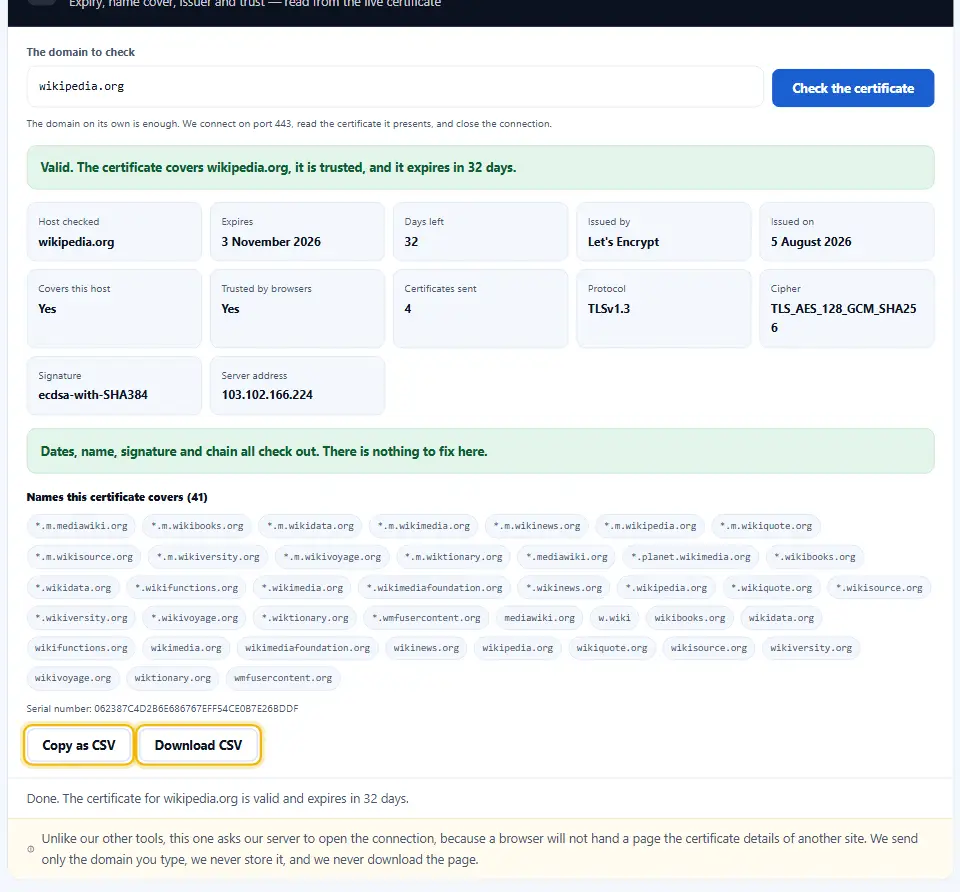Click the Issued on date 5 August 2026
Image resolution: width=960 pixels, height=892 pixels.
pyautogui.click(x=811, y=242)
